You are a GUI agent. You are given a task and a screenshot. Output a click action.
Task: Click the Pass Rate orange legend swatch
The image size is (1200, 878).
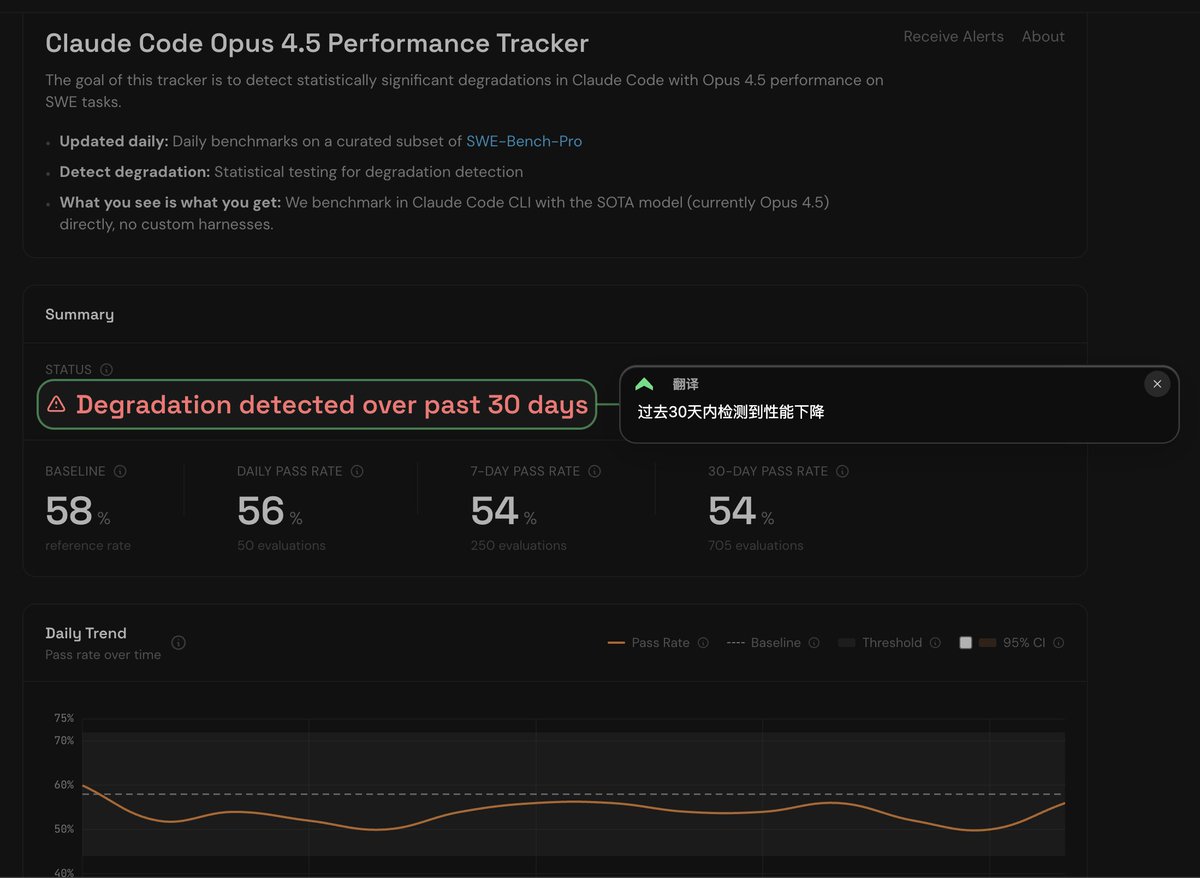coord(616,643)
